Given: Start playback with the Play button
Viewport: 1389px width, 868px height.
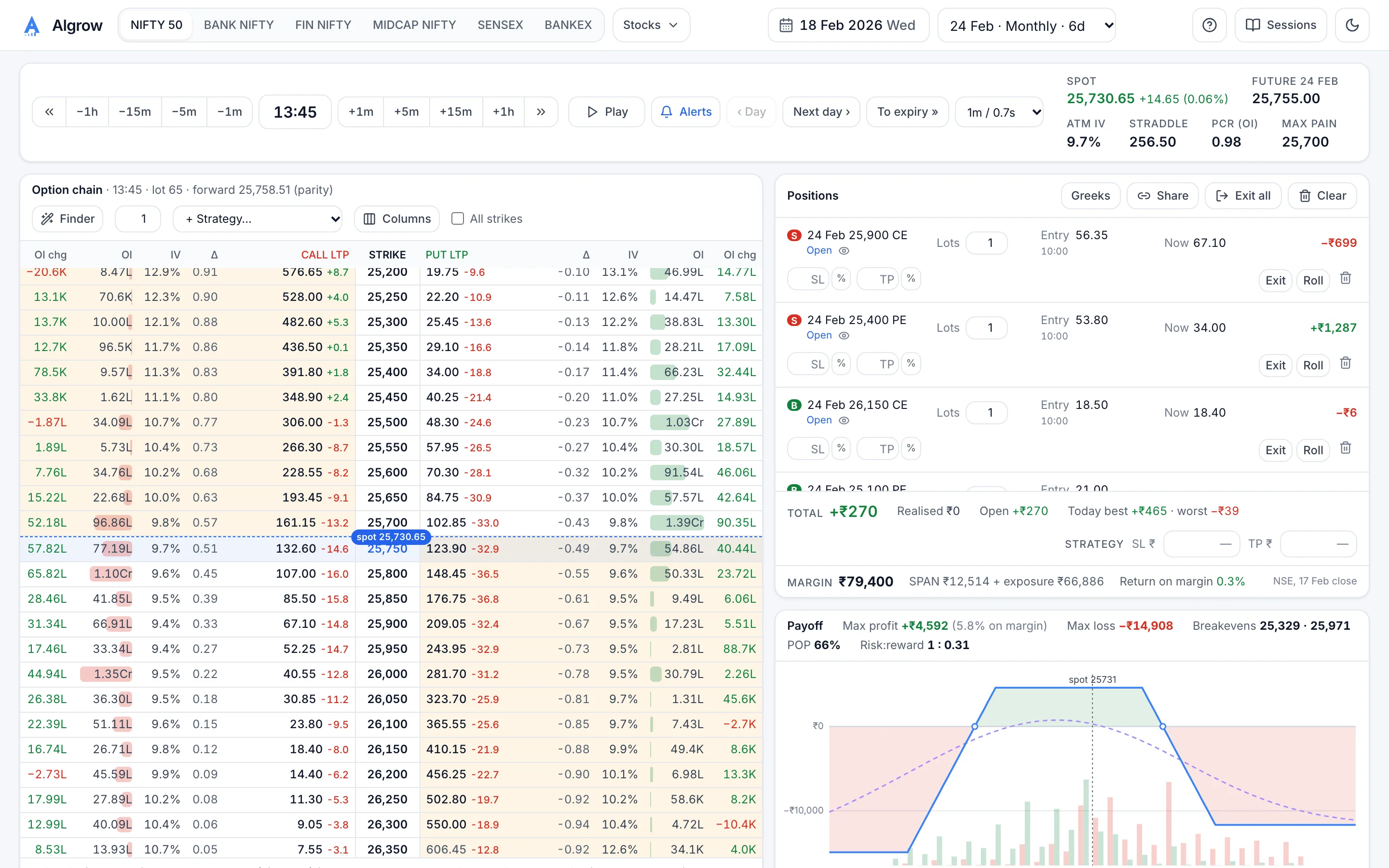Looking at the screenshot, I should pyautogui.click(x=607, y=112).
